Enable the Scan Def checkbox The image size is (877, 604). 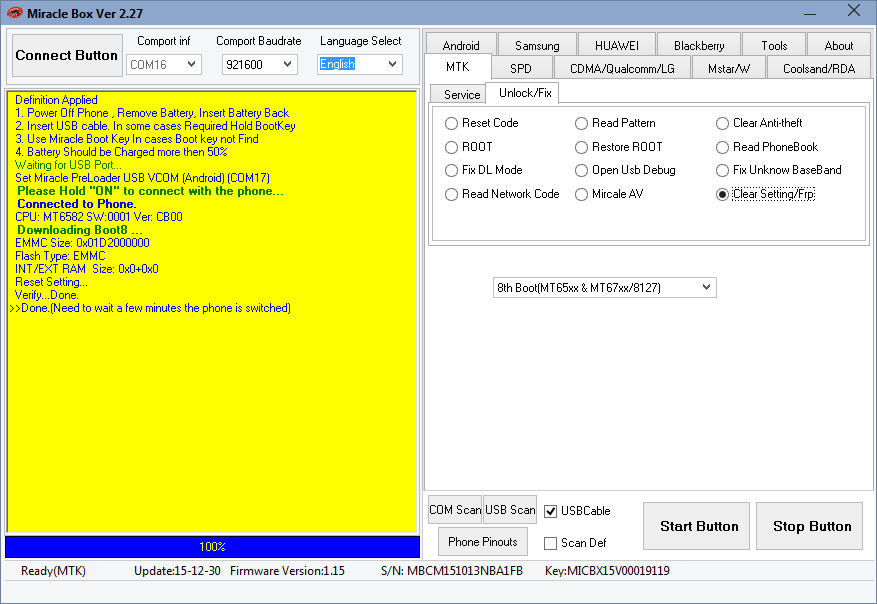(x=550, y=543)
